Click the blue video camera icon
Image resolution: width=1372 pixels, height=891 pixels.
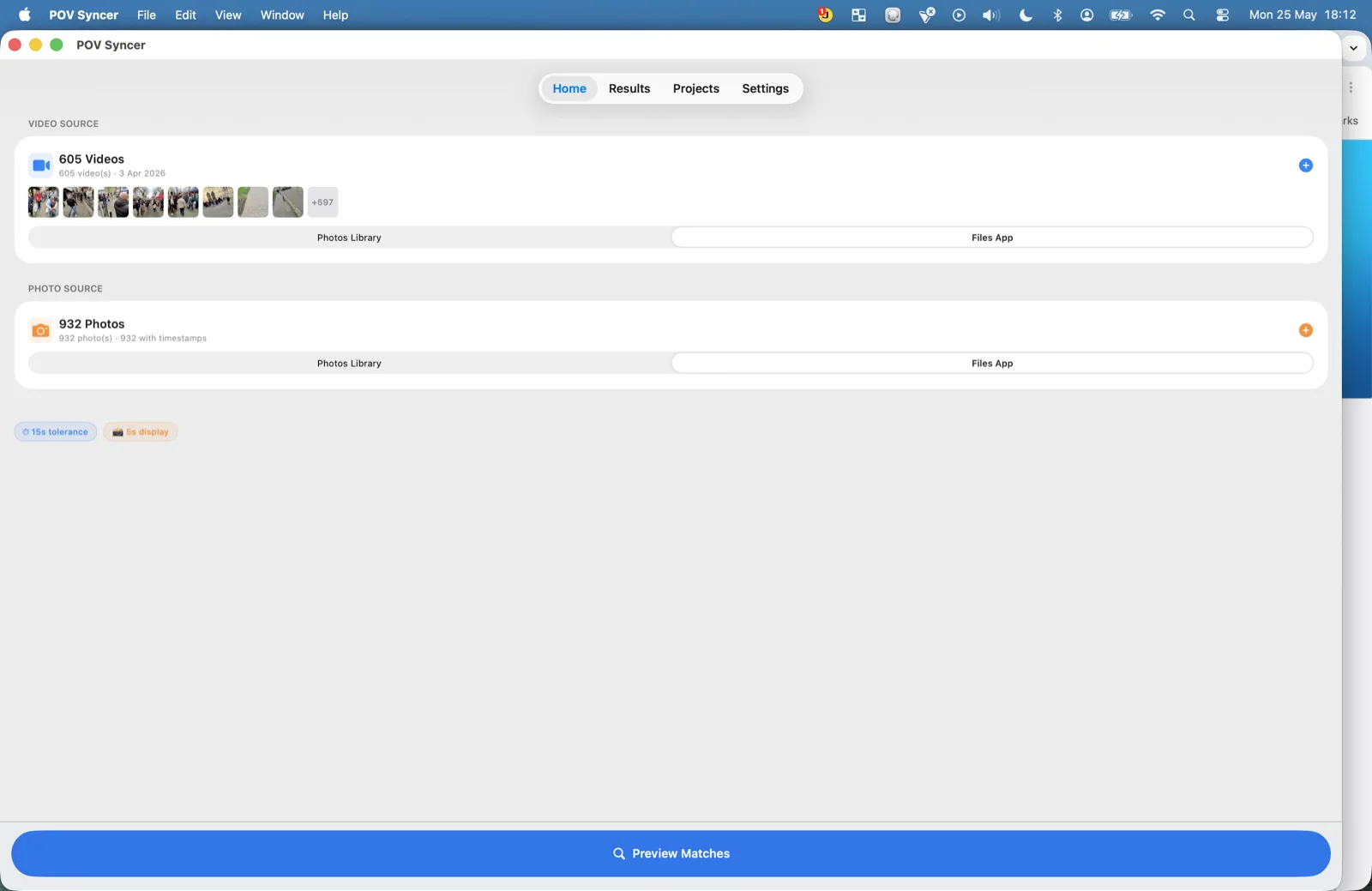tap(40, 166)
